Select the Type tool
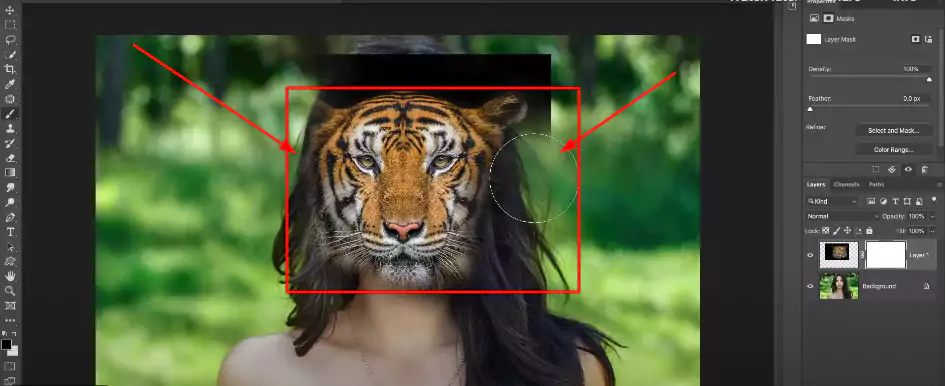The image size is (946, 386). (10, 232)
